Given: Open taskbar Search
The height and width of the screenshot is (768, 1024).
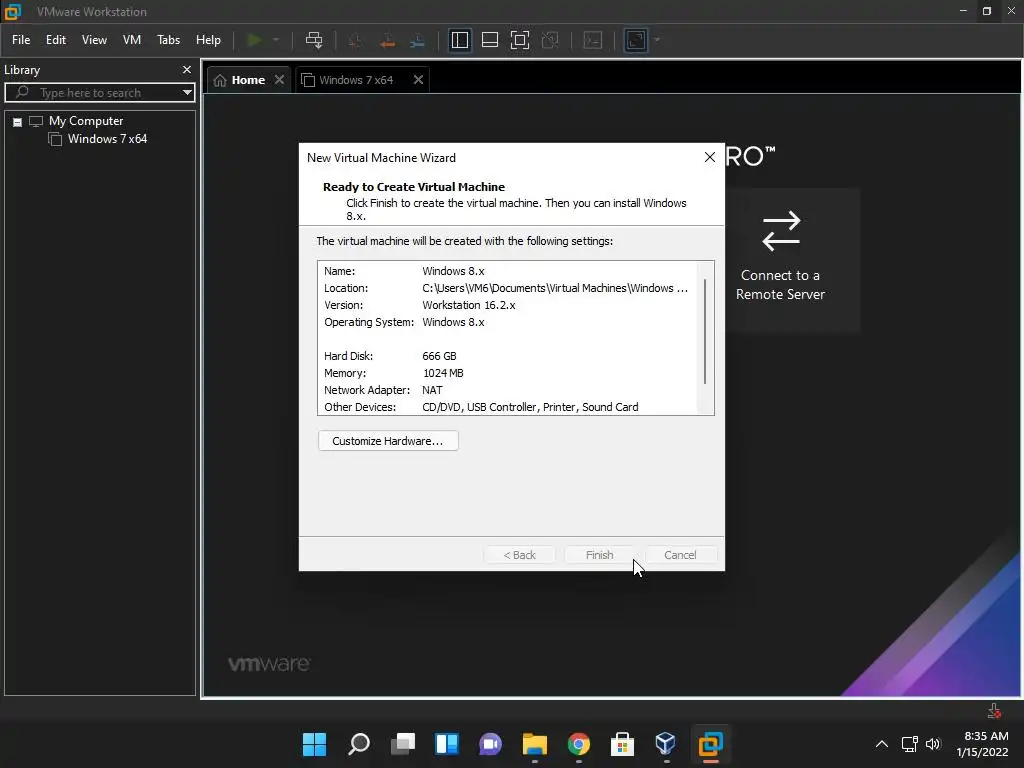Looking at the screenshot, I should [x=359, y=744].
